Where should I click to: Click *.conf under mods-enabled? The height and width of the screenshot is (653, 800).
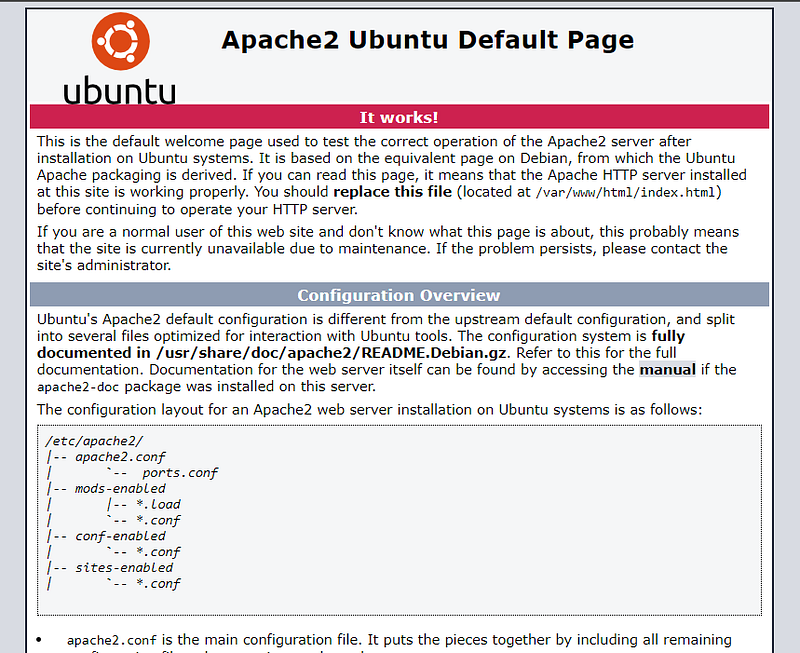[158, 520]
